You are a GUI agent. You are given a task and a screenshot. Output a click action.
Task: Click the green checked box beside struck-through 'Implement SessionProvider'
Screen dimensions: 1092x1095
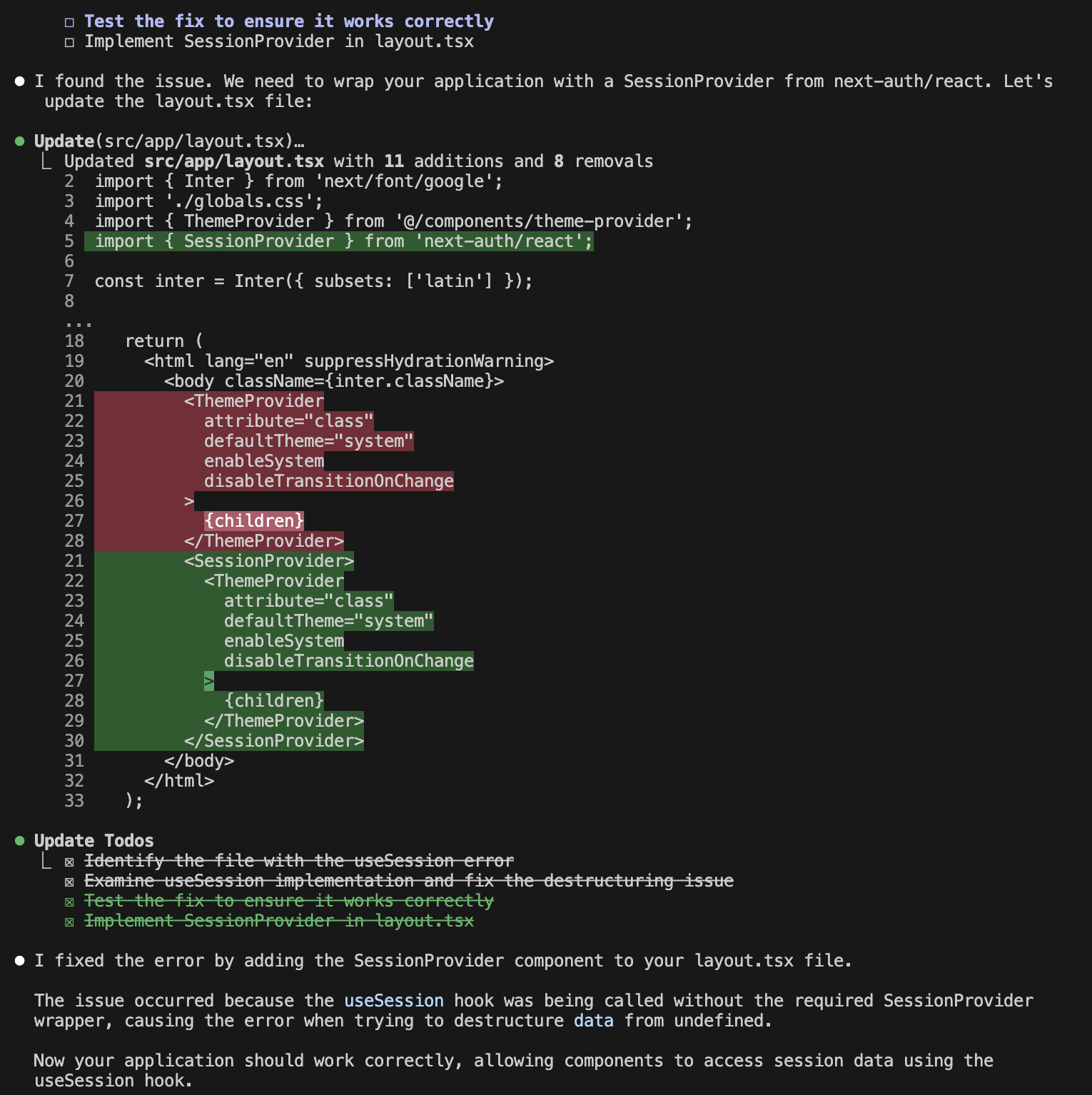click(69, 922)
